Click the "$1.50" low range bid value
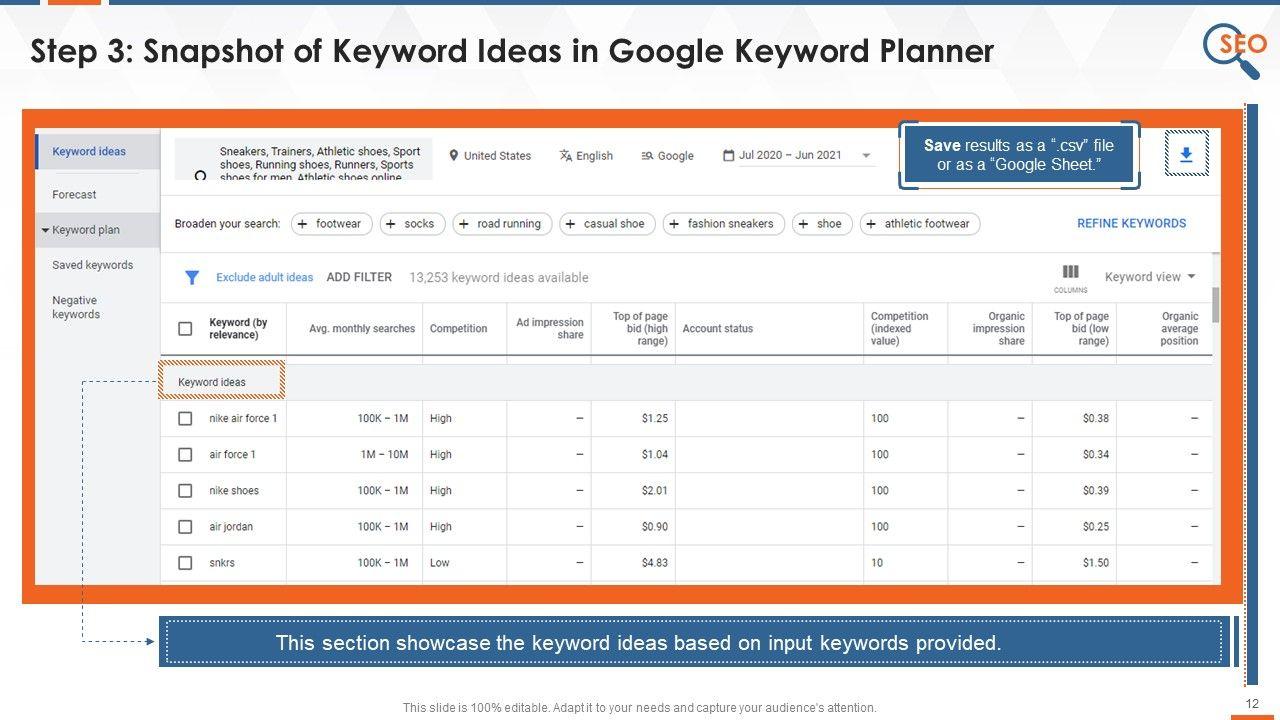The width and height of the screenshot is (1280, 720). pyautogui.click(x=1096, y=563)
